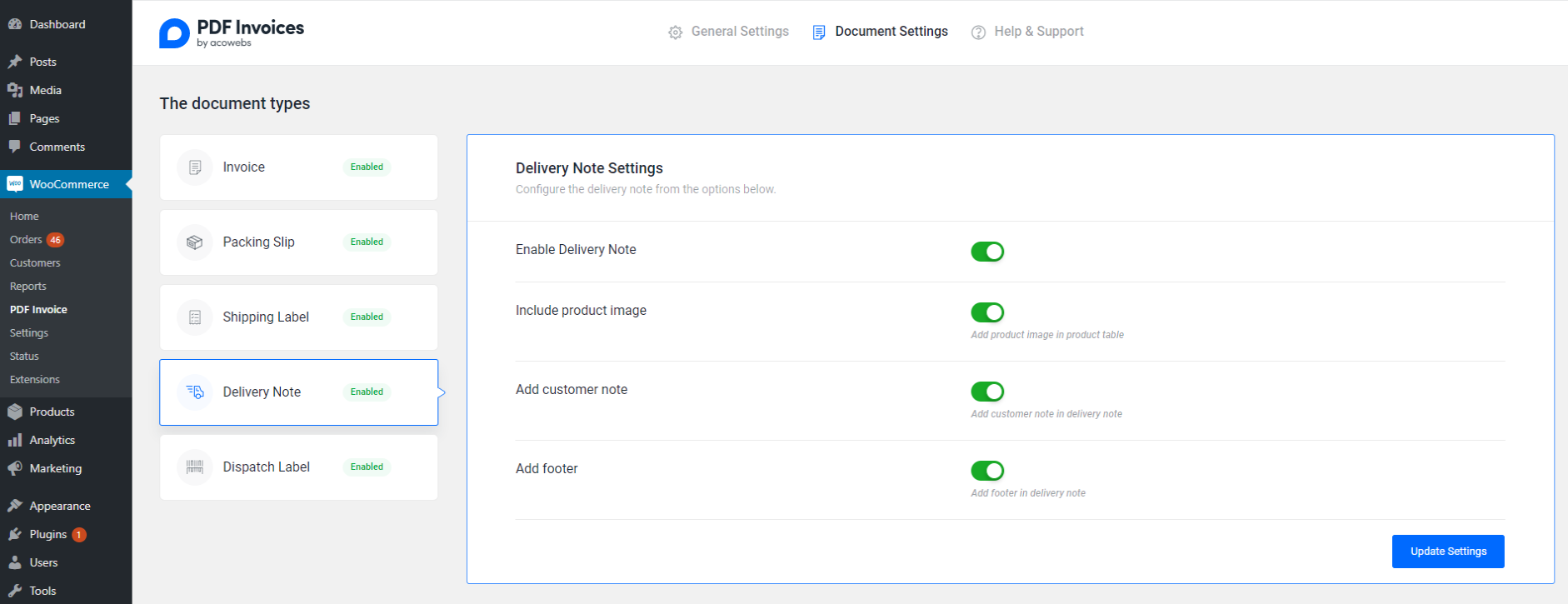The image size is (1568, 604).
Task: Select the Dispatch Label document type
Action: click(298, 467)
